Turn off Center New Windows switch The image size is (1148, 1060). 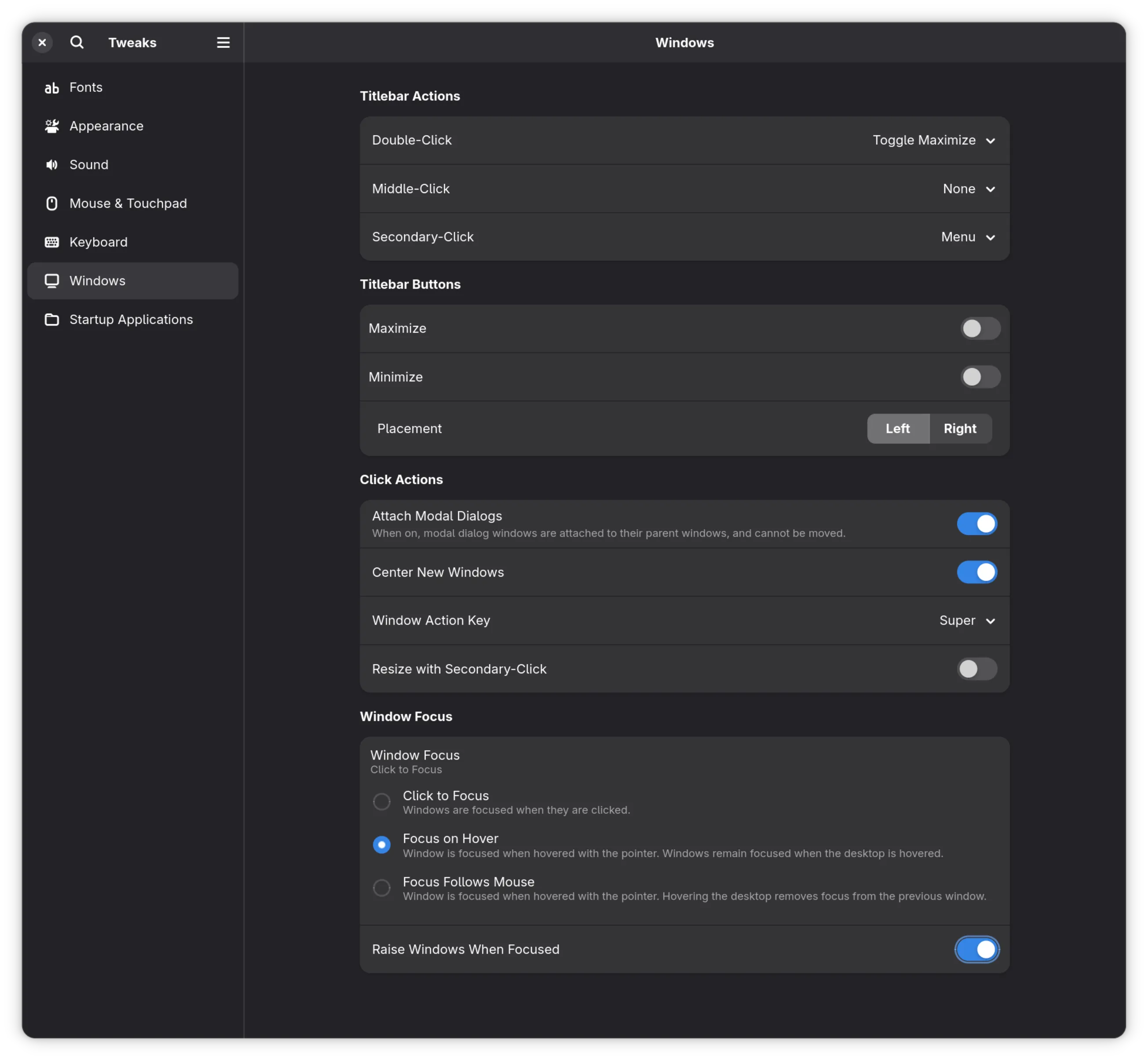tap(976, 573)
